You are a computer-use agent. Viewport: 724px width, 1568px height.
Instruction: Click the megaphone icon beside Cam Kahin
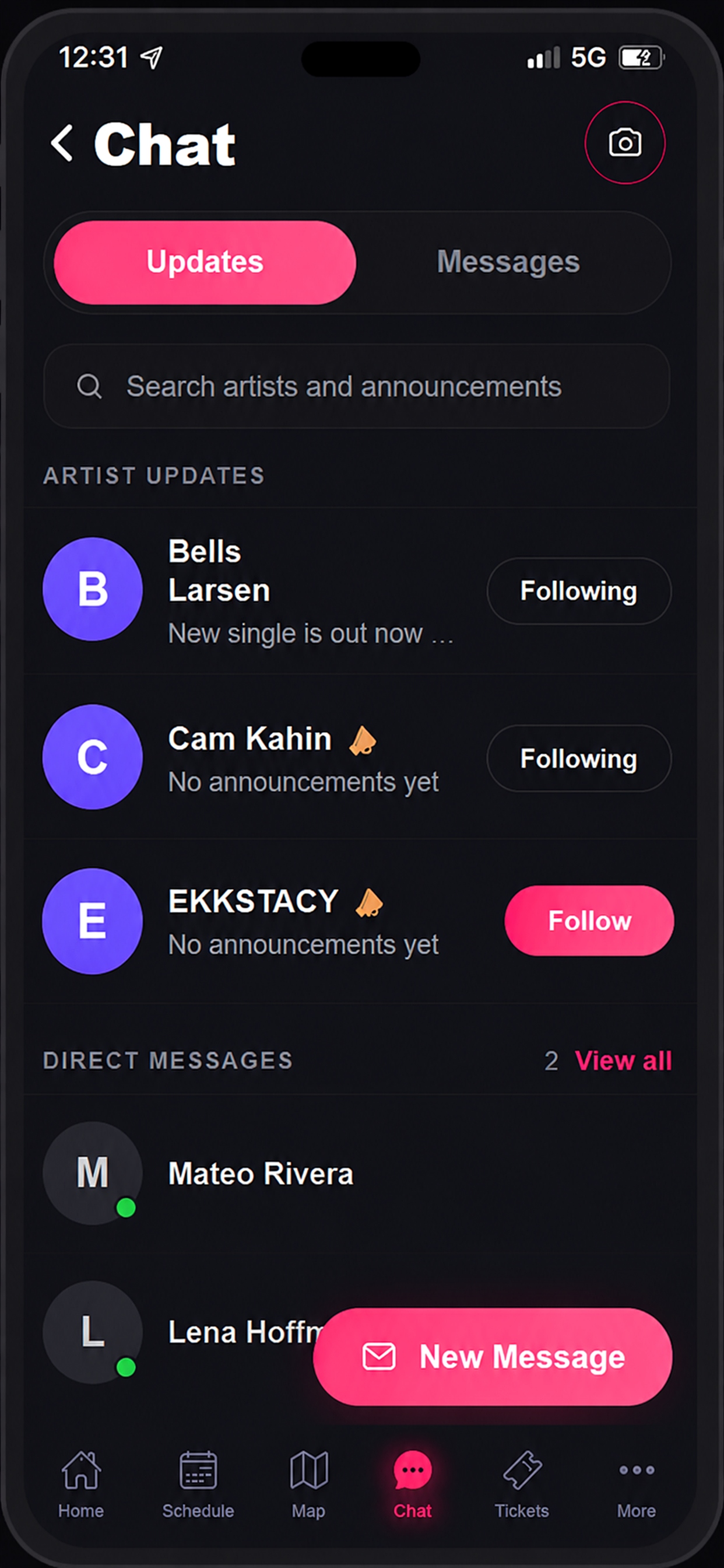point(363,740)
